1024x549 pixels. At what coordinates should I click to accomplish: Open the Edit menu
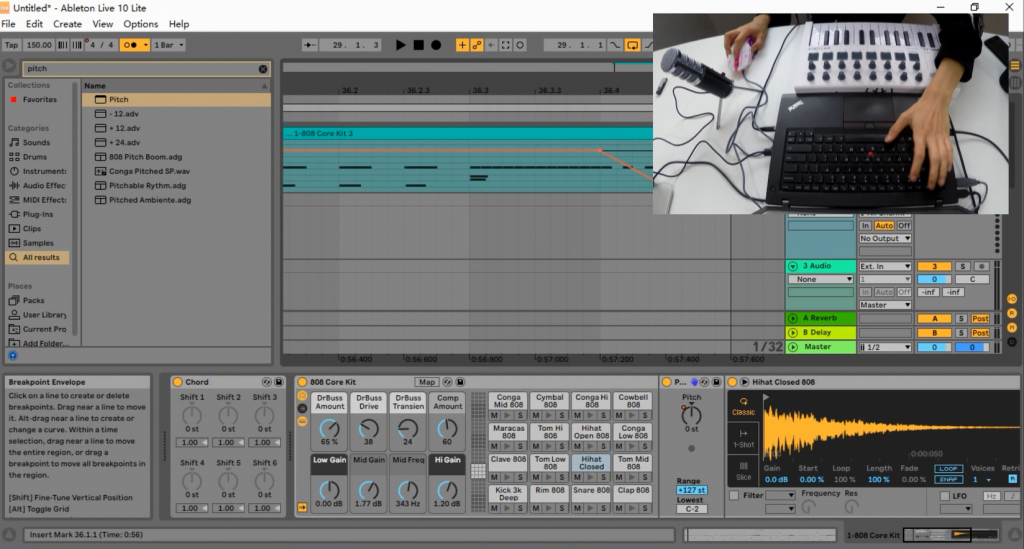click(x=34, y=24)
